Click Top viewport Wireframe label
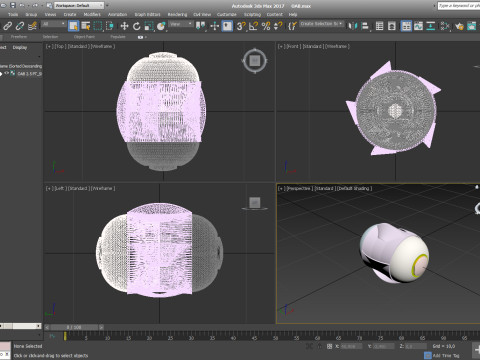Viewport: 480px width, 360px height. pyautogui.click(x=103, y=46)
